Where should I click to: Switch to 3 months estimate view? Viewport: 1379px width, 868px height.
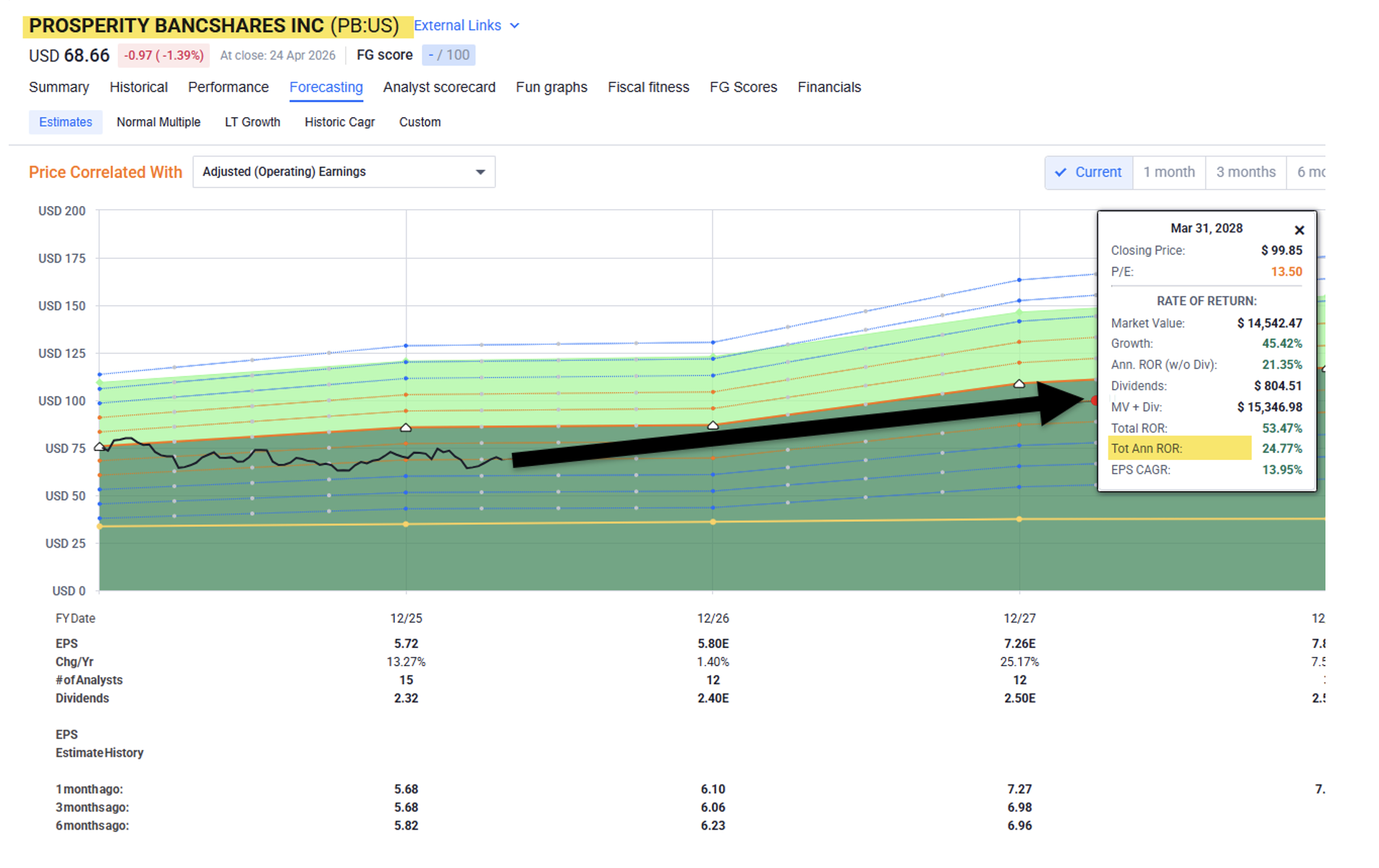click(1245, 172)
